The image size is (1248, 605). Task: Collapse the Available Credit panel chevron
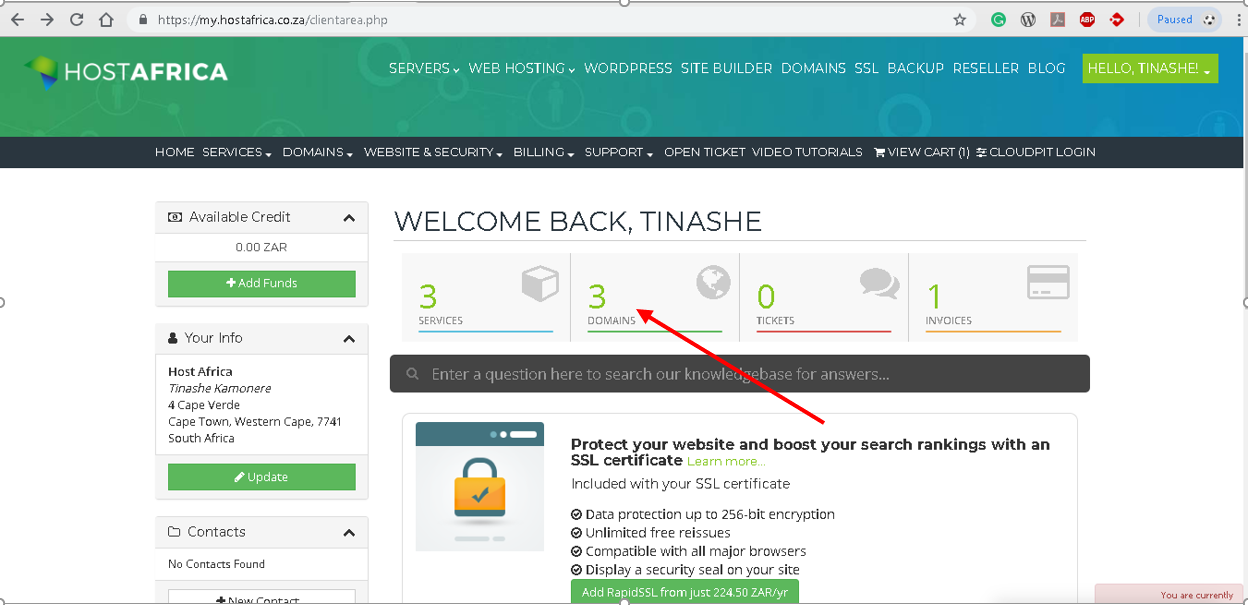click(x=349, y=218)
